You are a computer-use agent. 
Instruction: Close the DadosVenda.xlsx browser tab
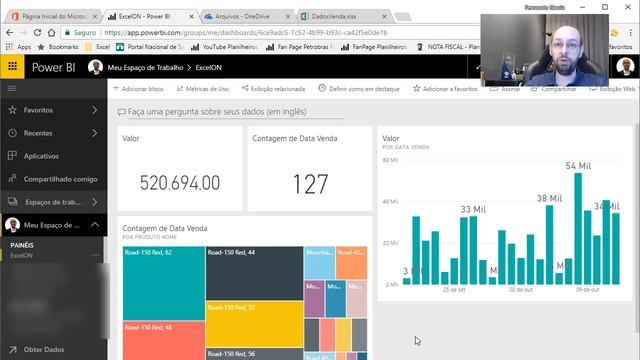click(384, 16)
